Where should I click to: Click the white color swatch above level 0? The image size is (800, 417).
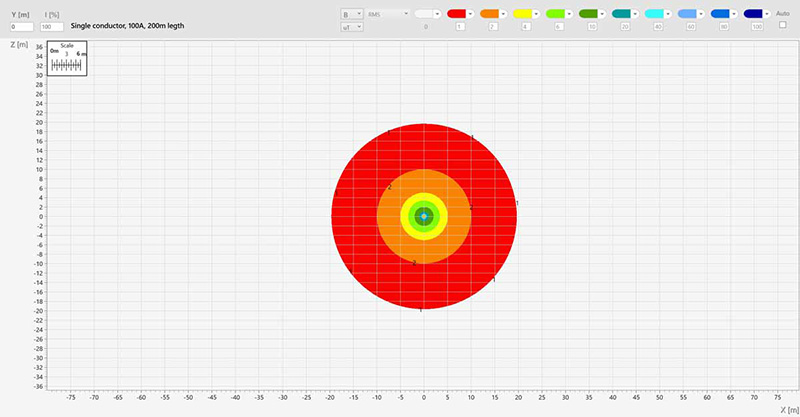[x=423, y=14]
